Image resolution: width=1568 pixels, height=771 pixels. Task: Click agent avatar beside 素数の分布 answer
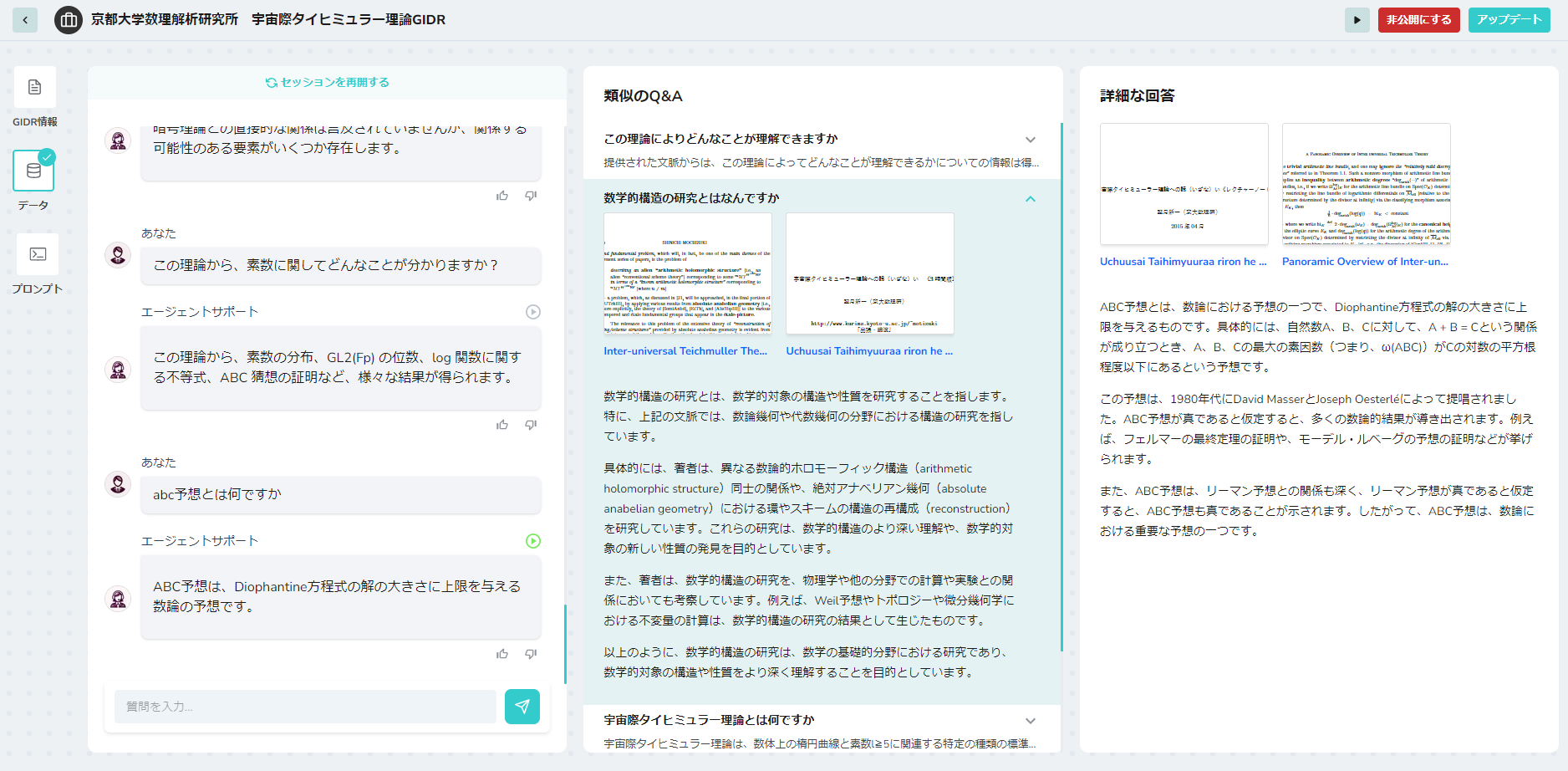[x=118, y=370]
